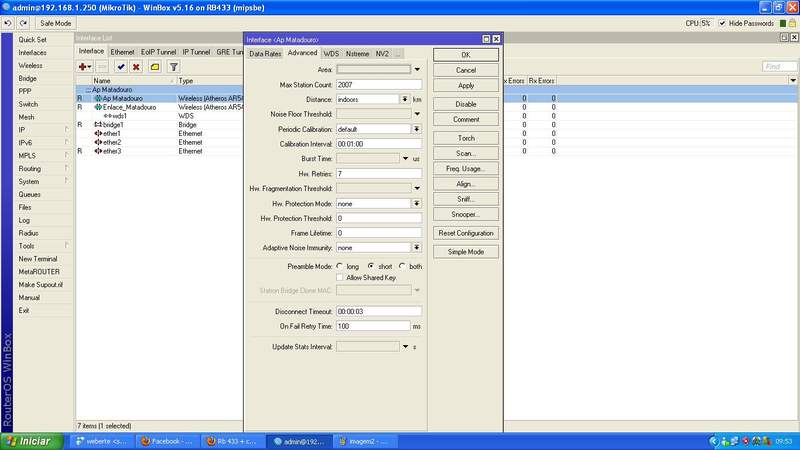Screen dimensions: 800x450
Task: Open the Ethernet tab in Interface List
Action: tap(122, 52)
